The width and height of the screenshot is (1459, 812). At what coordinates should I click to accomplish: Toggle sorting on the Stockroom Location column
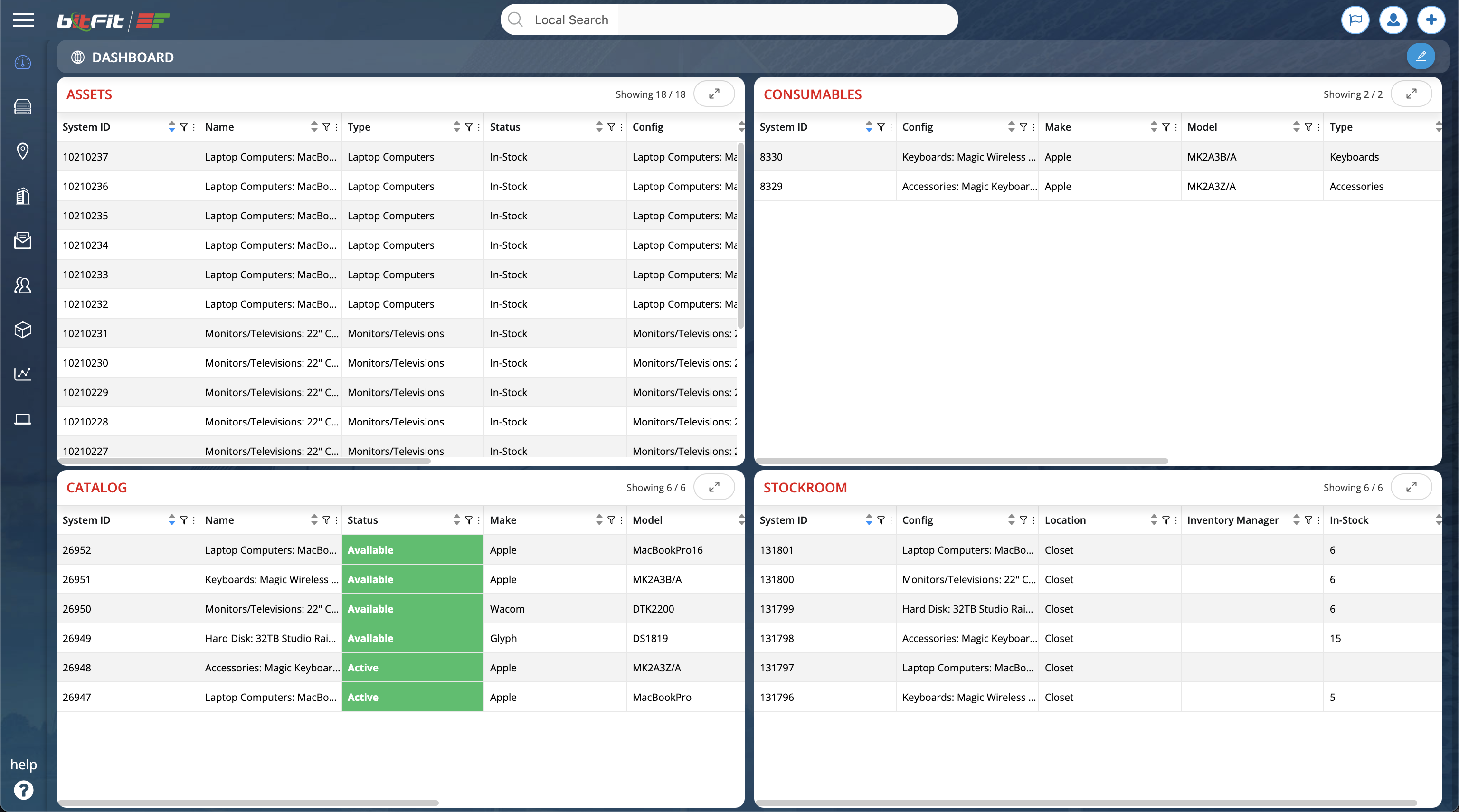(x=1154, y=520)
